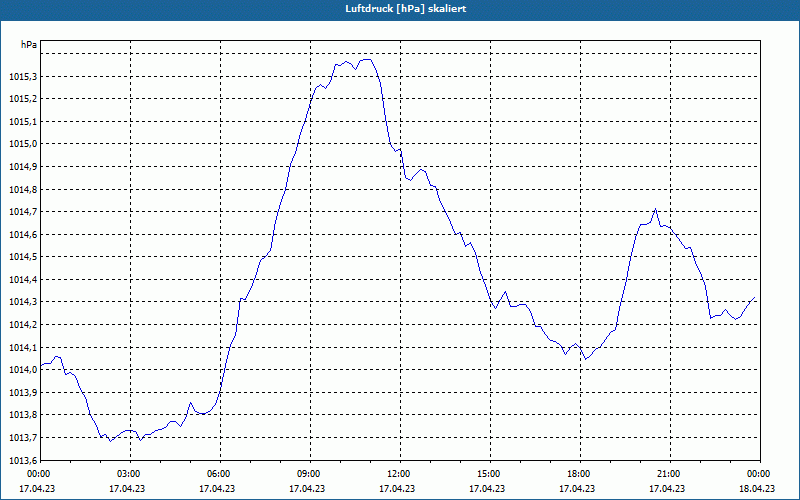
Task: Click the 18:00 time label
Action: click(x=578, y=474)
